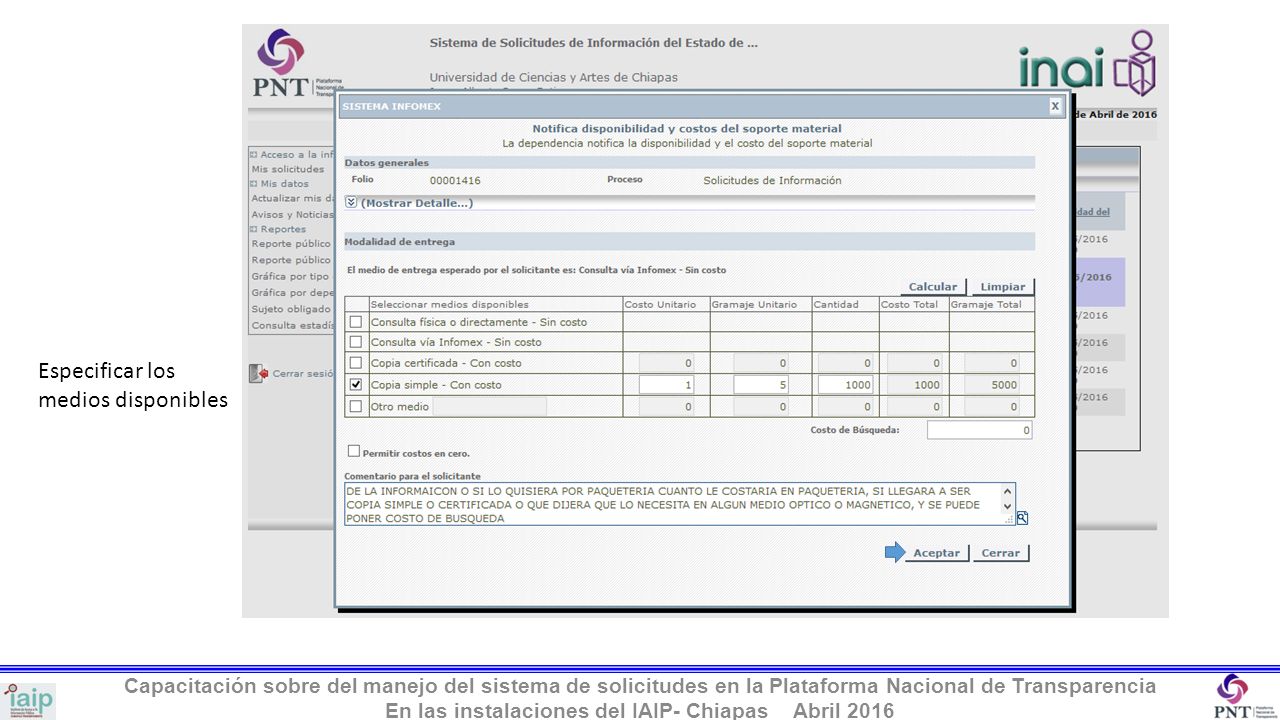Click the Cerrar sesión door icon
Screen dimensions: 1280x720
(258, 373)
